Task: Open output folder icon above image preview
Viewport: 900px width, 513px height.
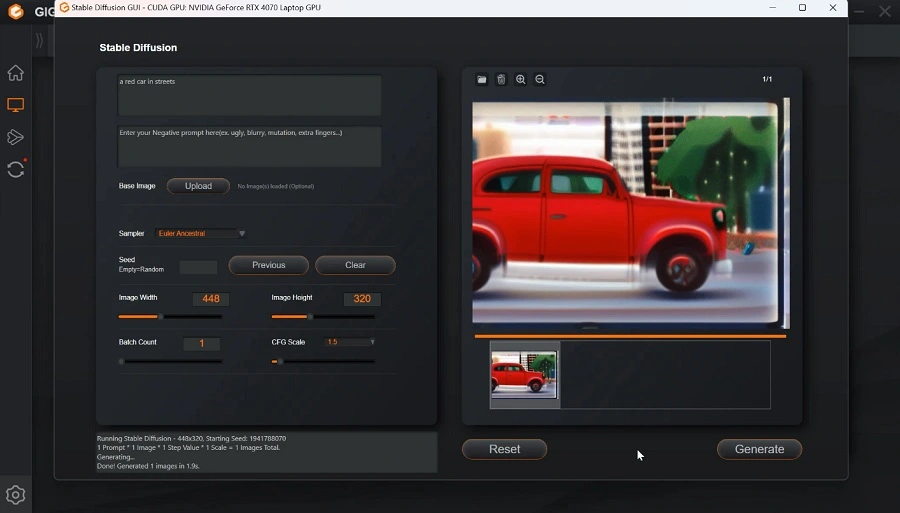Action: tap(482, 80)
